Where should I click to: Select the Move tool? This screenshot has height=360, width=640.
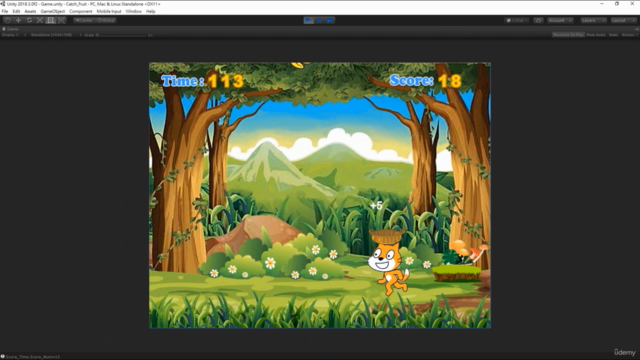(18, 20)
